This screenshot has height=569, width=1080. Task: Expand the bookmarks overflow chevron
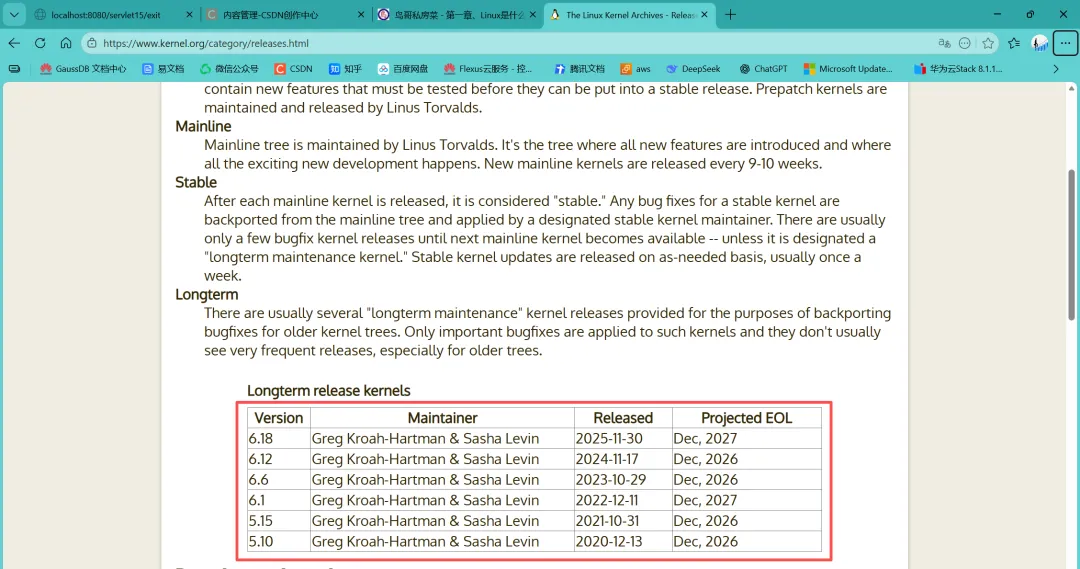[1056, 69]
